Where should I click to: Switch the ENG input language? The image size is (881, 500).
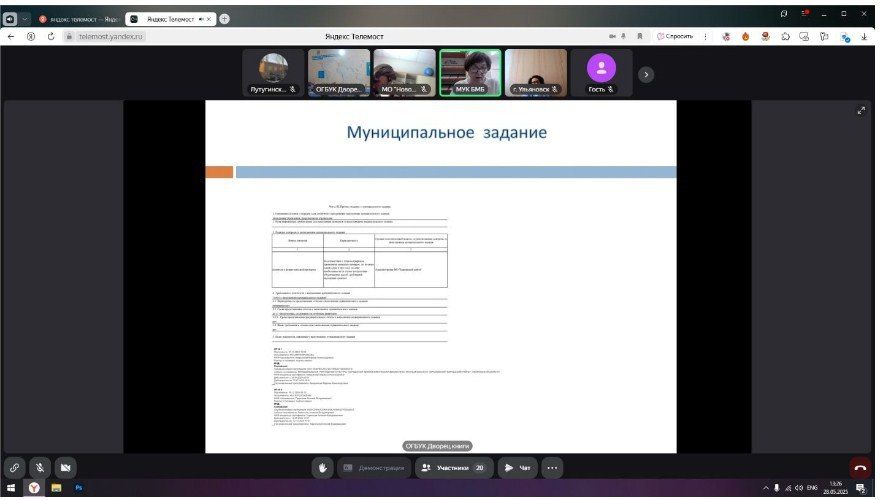click(x=812, y=488)
